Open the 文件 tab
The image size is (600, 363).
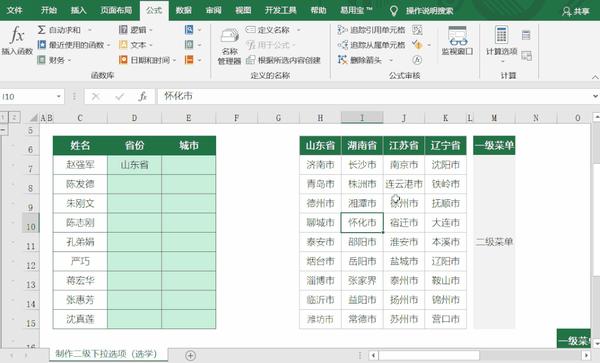point(15,10)
